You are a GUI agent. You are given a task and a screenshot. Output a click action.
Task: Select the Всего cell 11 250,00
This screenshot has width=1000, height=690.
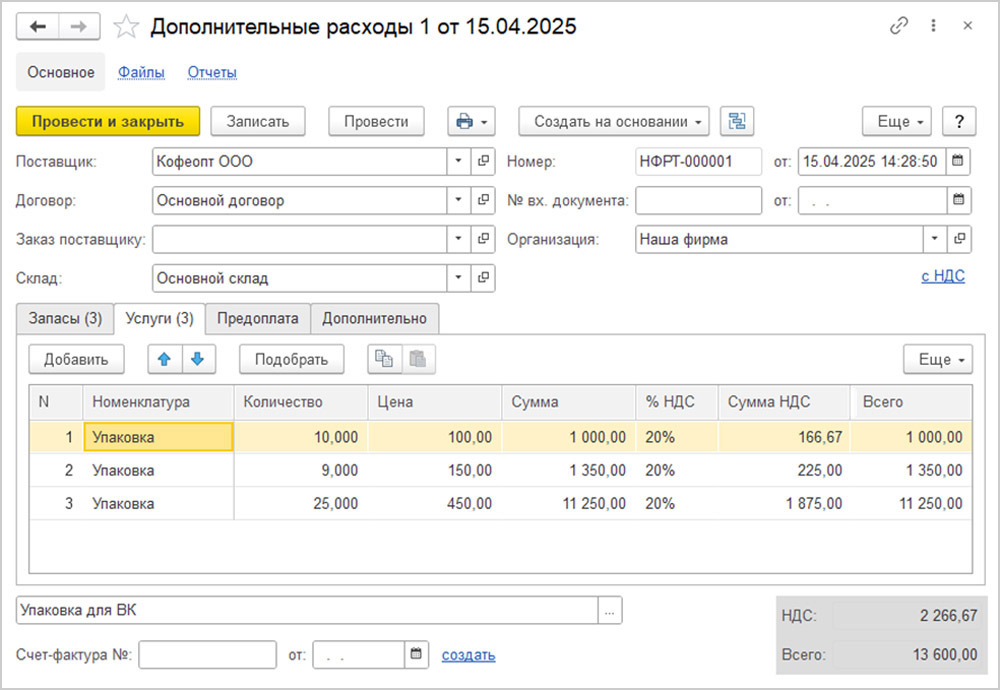click(x=911, y=503)
